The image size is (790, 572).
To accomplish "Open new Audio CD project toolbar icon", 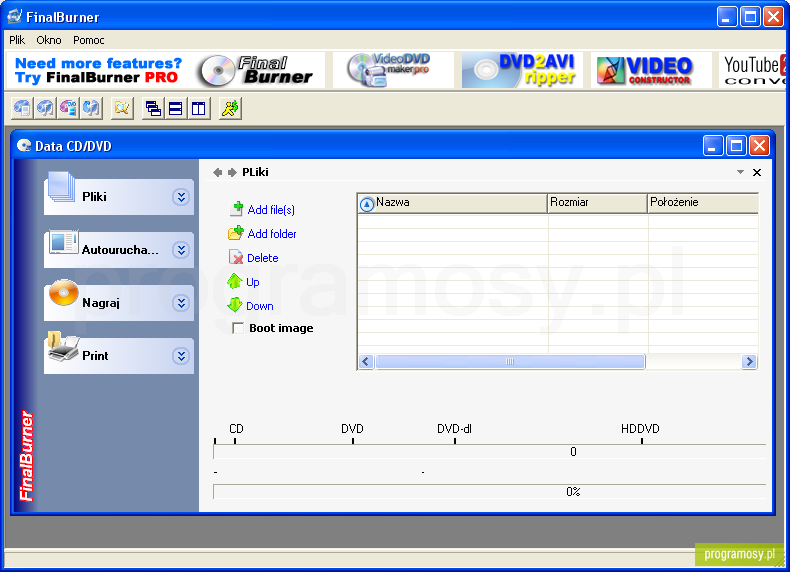I will 45,108.
